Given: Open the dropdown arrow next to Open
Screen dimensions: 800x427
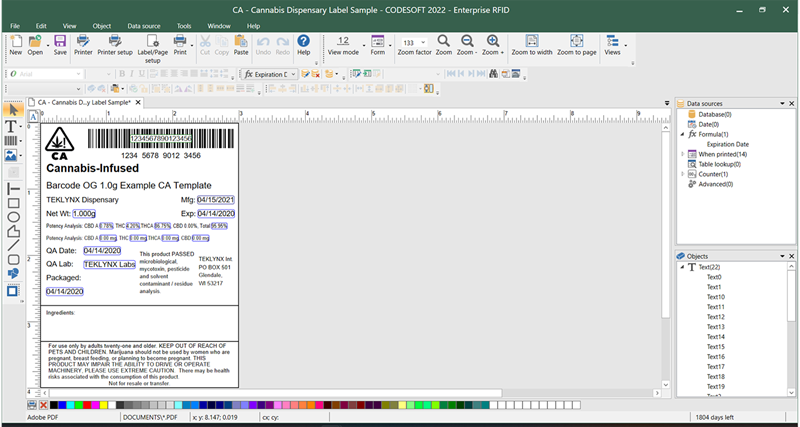Looking at the screenshot, I should [x=47, y=45].
